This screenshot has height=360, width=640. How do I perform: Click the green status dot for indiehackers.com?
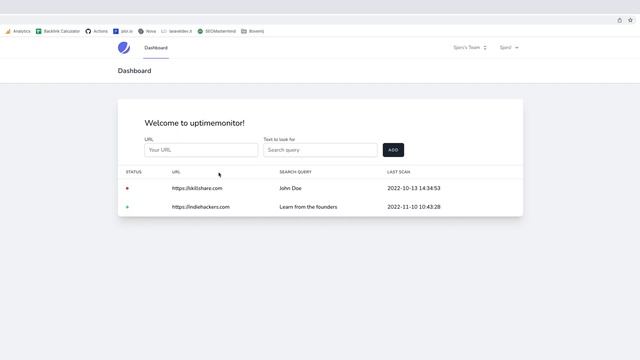(127, 207)
